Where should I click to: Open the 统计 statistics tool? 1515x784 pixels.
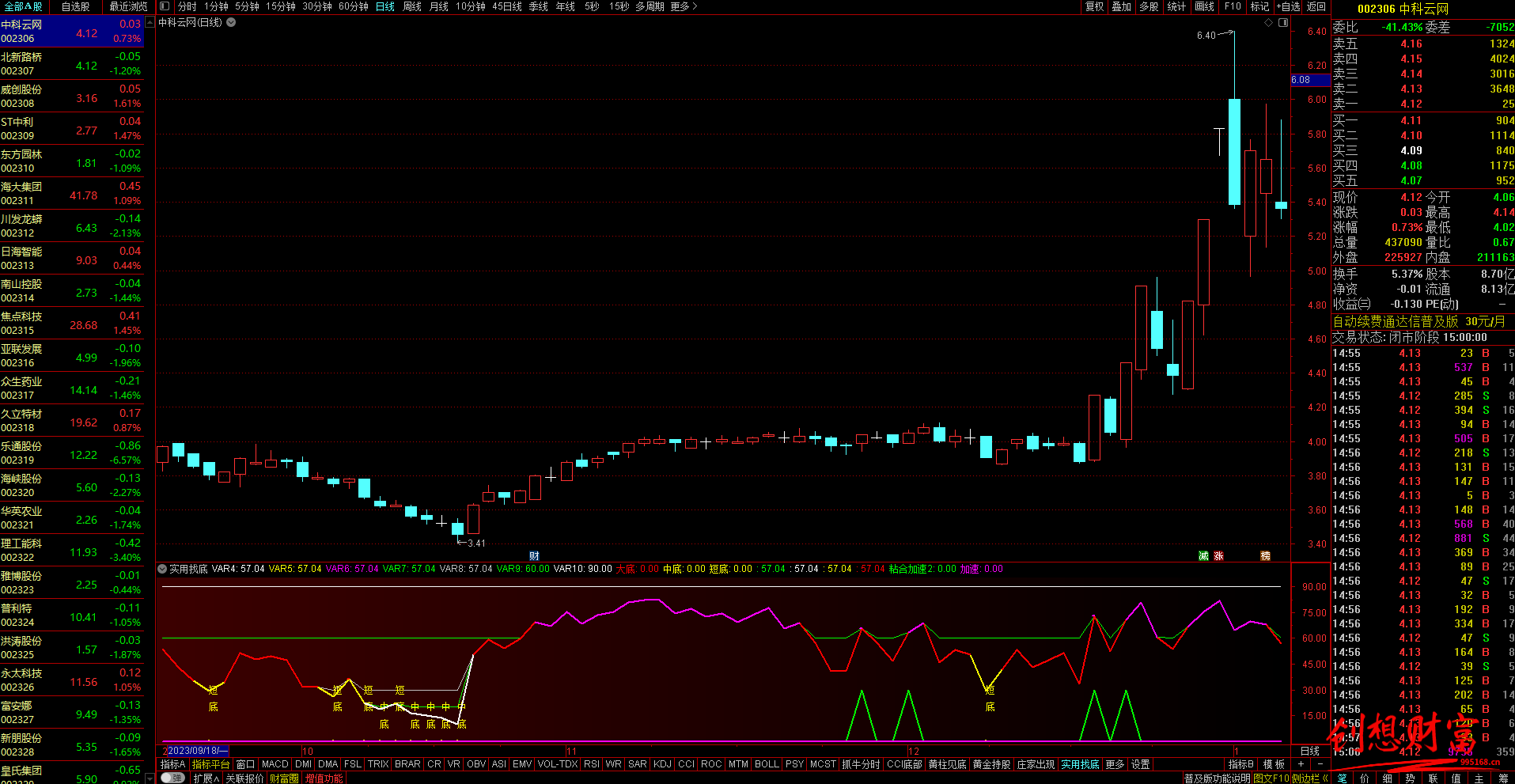point(1176,6)
